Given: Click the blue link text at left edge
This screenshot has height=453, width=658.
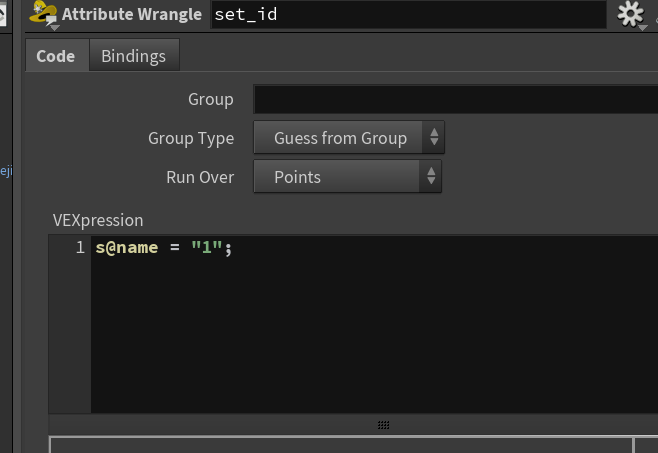Looking at the screenshot, I should 6,171.
